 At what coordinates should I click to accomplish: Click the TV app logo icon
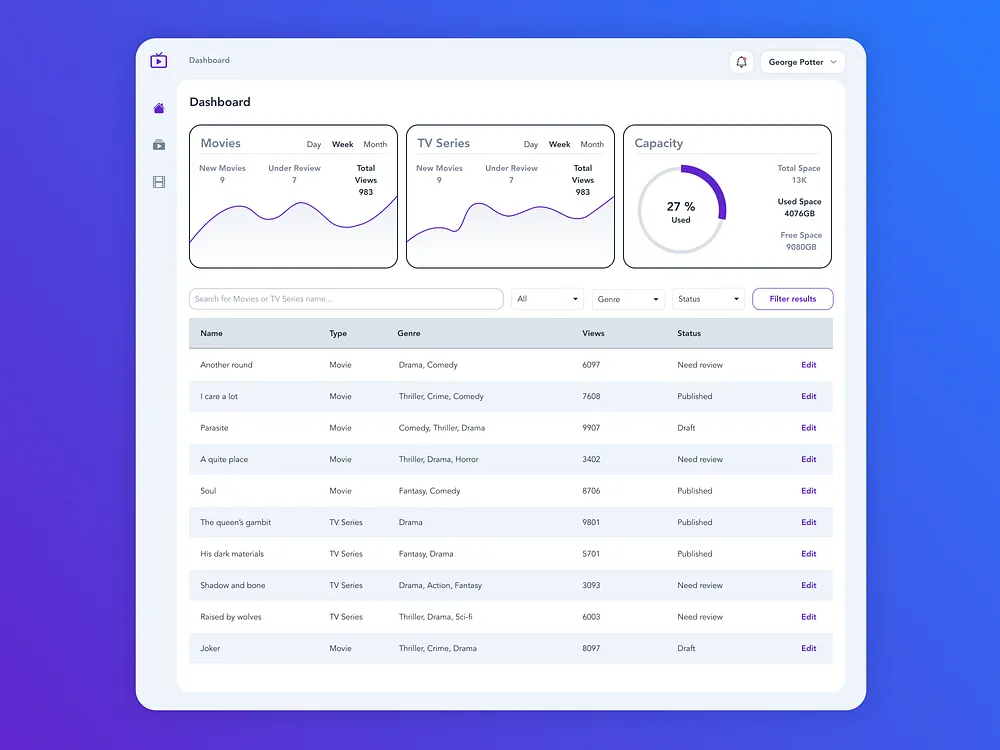coord(158,60)
